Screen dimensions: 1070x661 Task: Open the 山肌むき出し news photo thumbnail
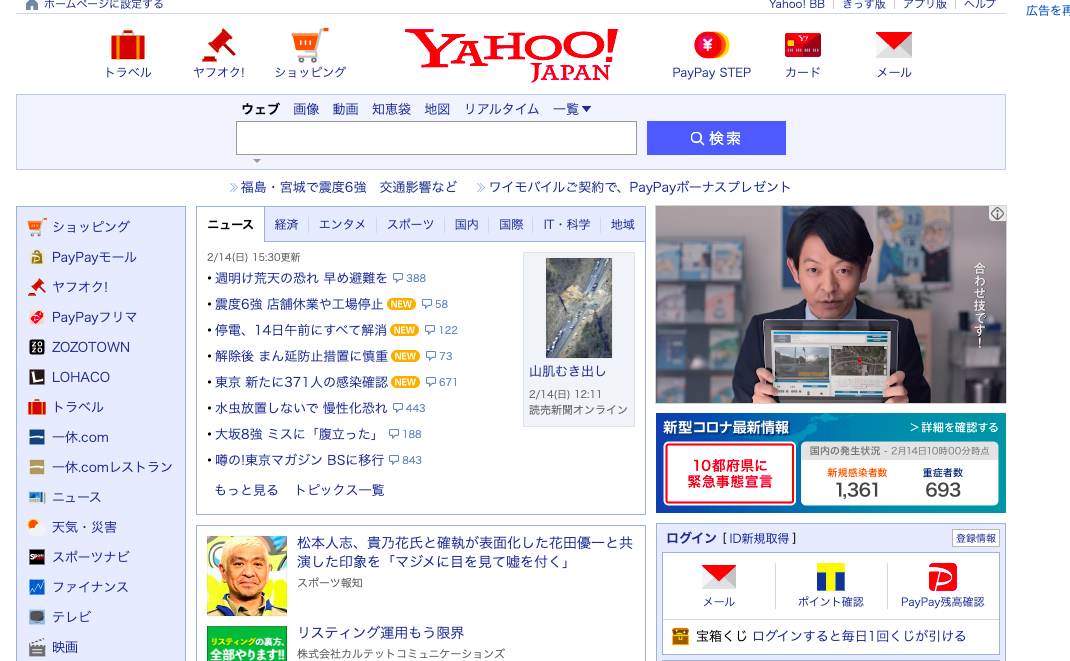point(579,308)
